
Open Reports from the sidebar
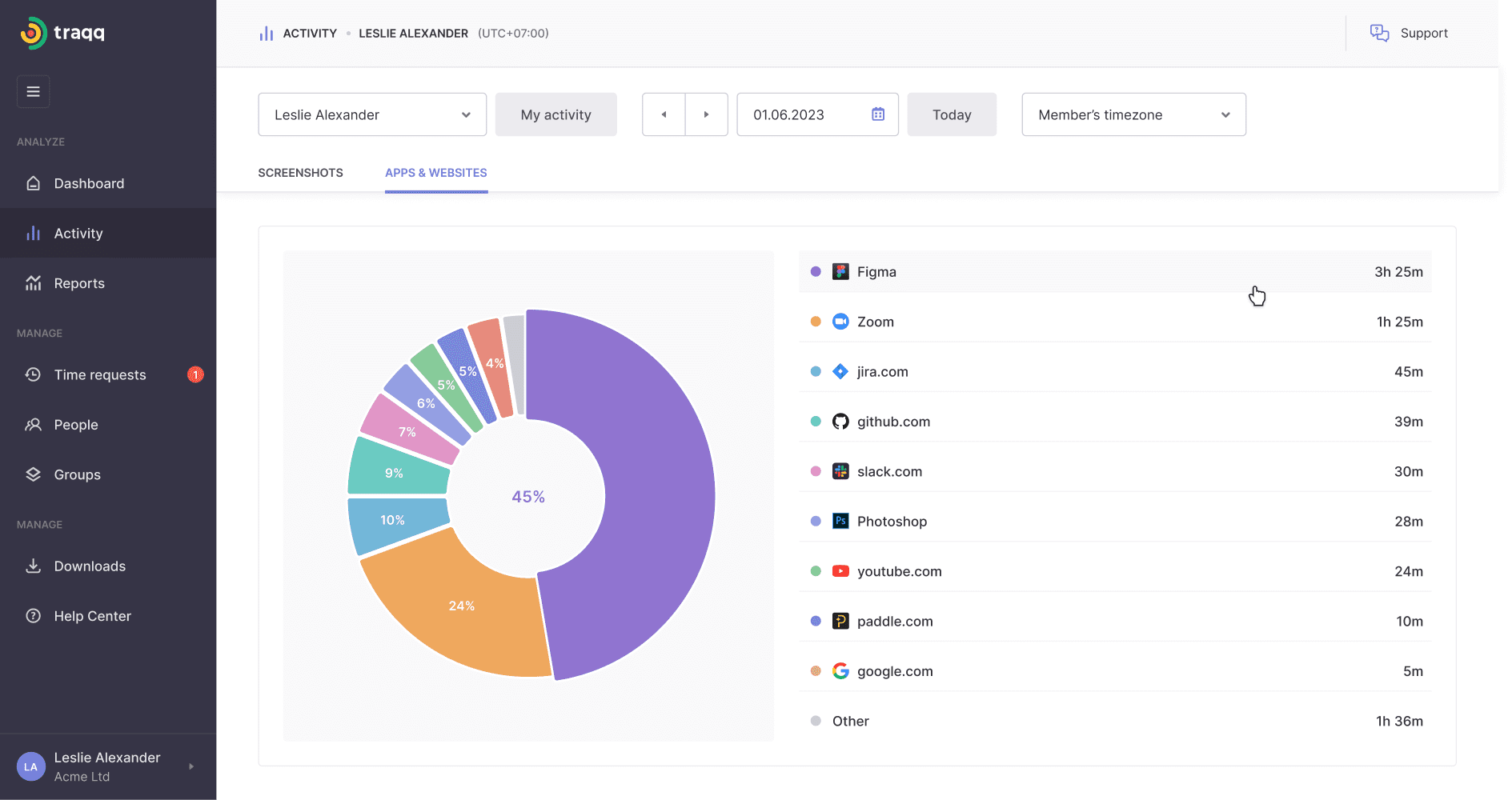coord(78,282)
